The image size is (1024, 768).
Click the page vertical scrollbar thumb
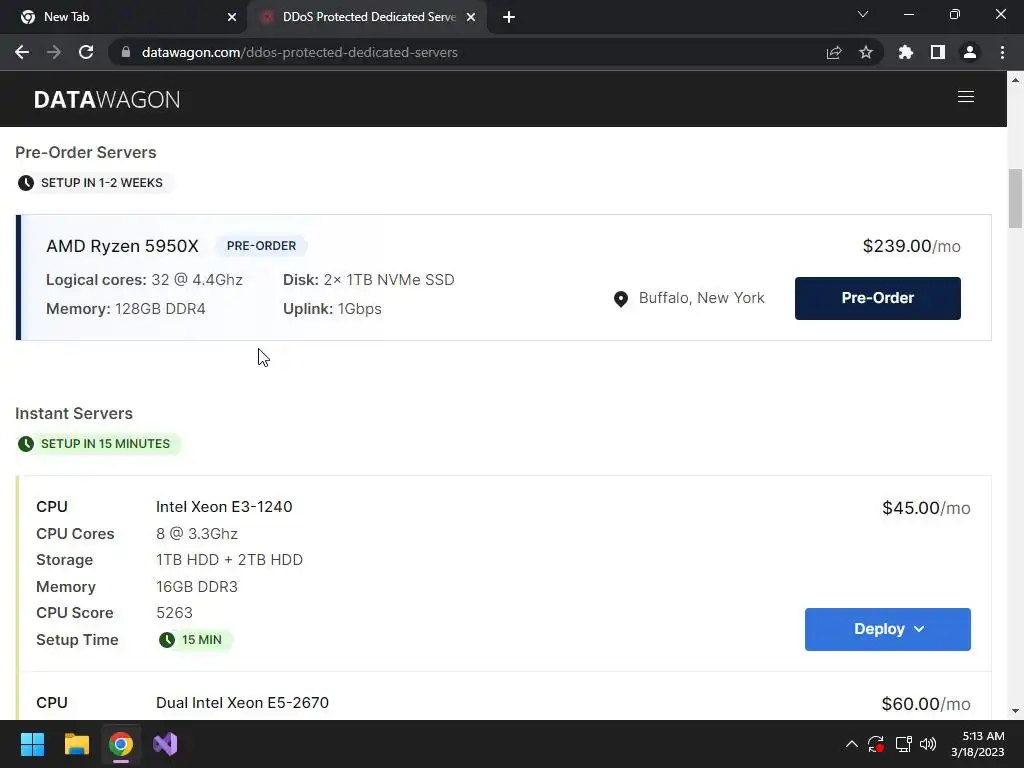[x=1015, y=199]
